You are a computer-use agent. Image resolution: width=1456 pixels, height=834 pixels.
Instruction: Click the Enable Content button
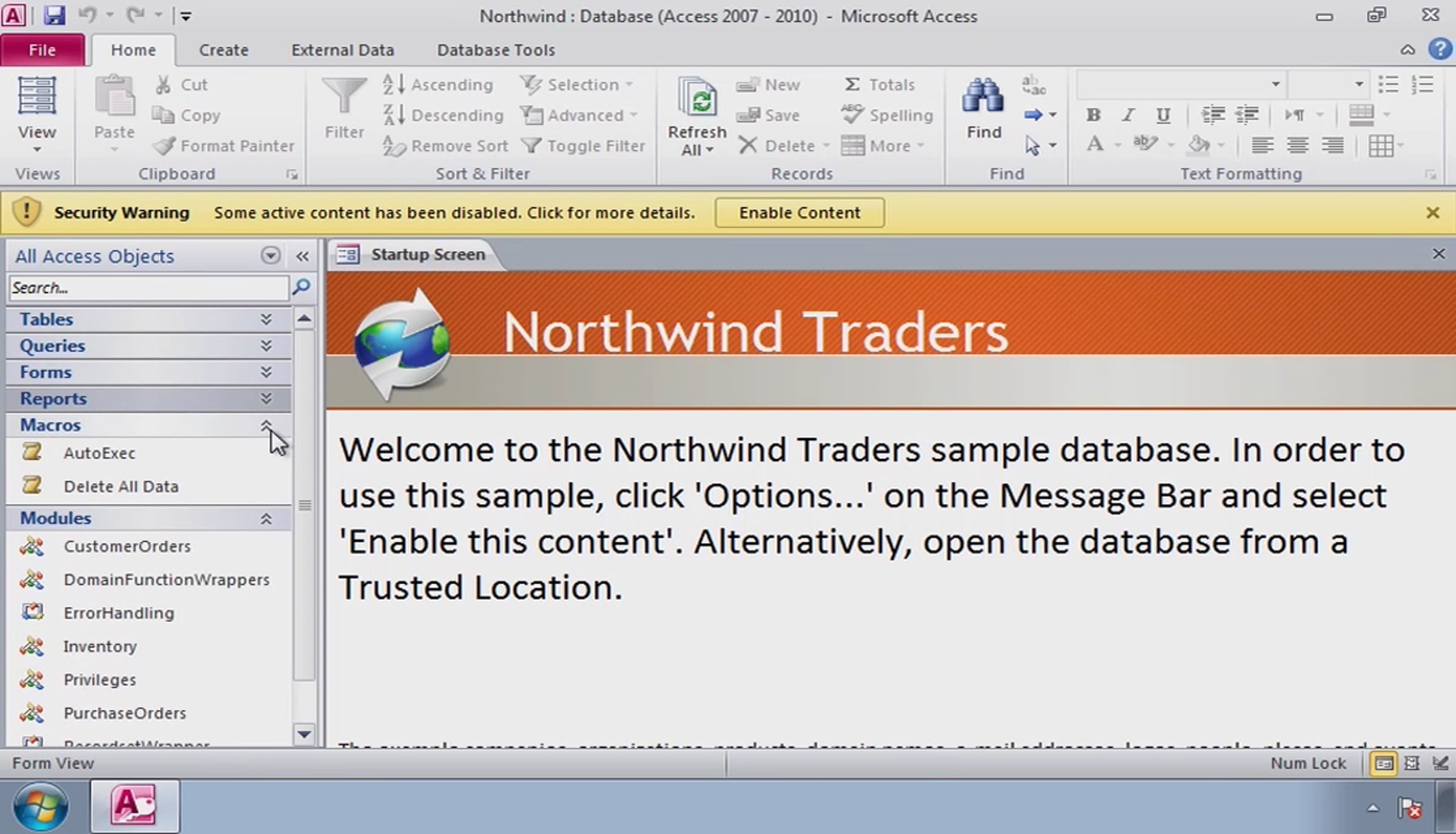pos(799,213)
